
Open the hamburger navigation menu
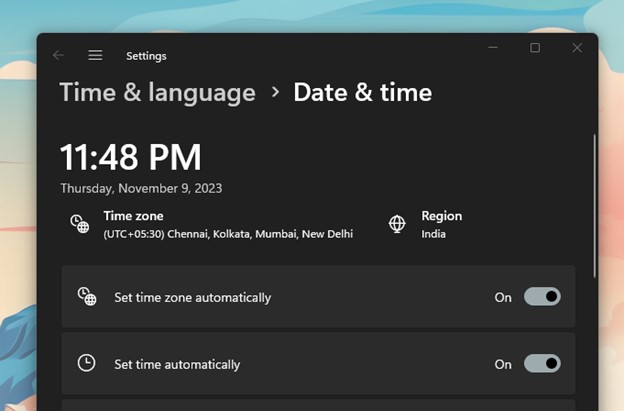95,56
